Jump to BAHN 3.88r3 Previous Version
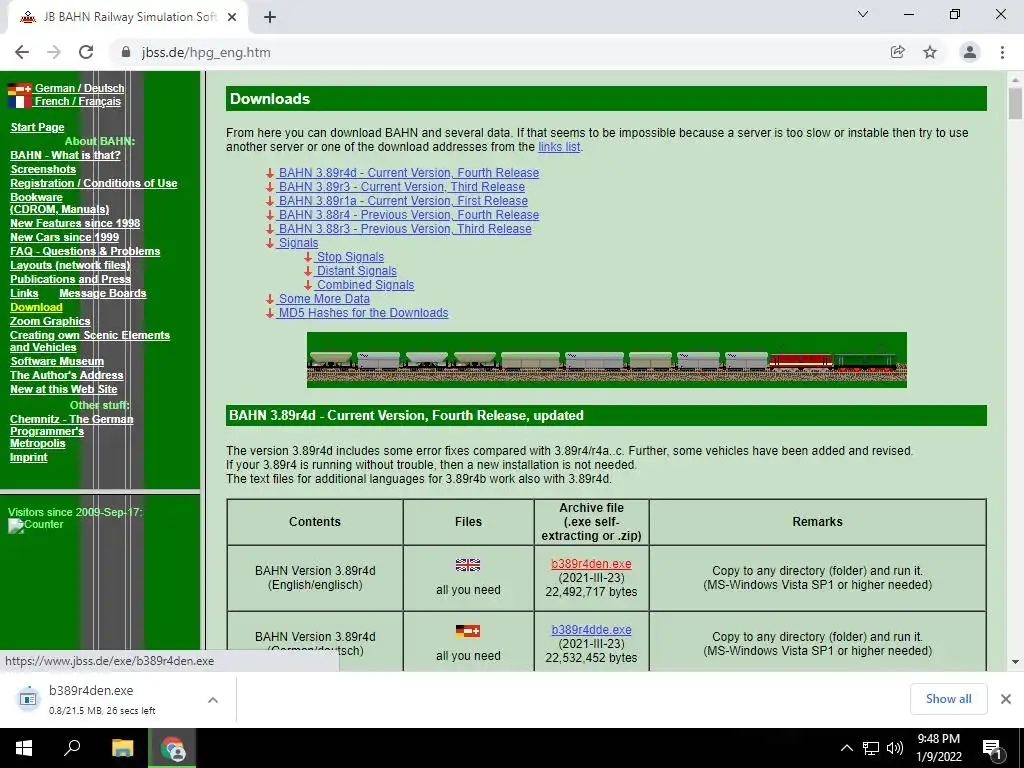 coord(404,229)
